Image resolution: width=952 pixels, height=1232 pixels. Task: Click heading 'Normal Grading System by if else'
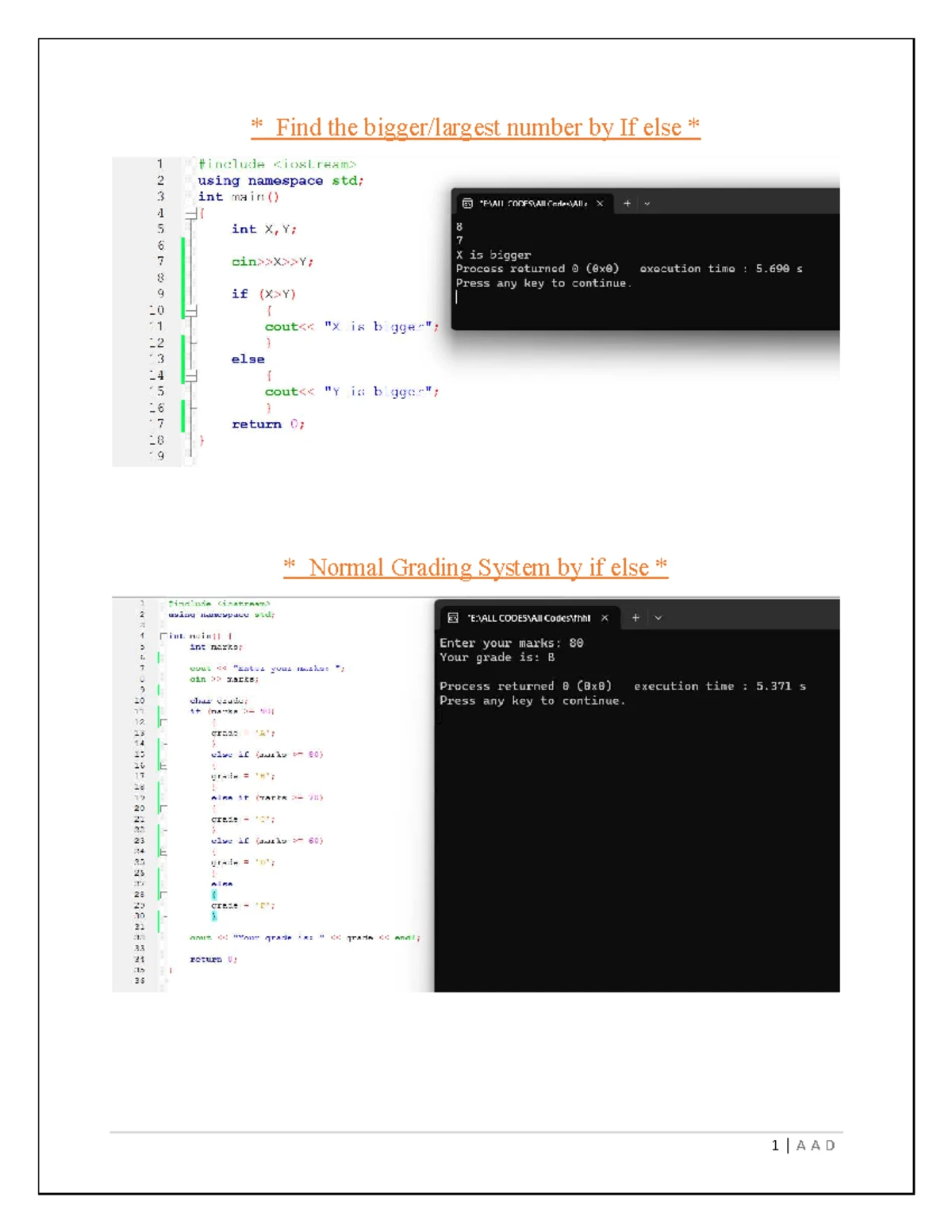coord(475,567)
